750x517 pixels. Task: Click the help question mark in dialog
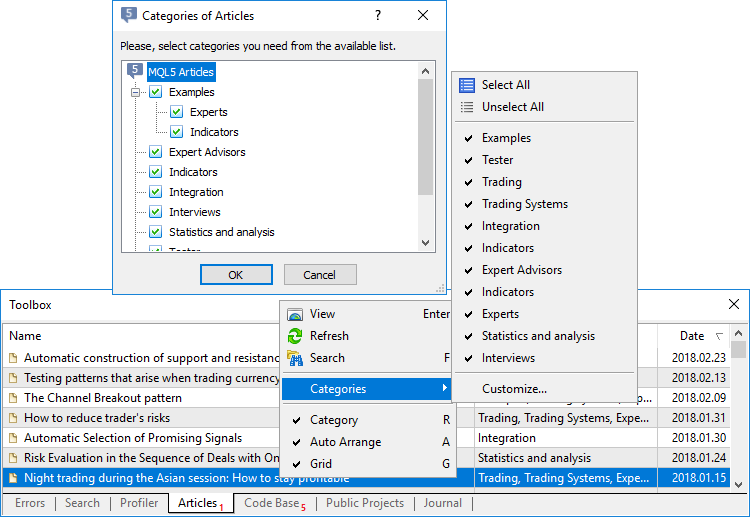click(x=378, y=16)
